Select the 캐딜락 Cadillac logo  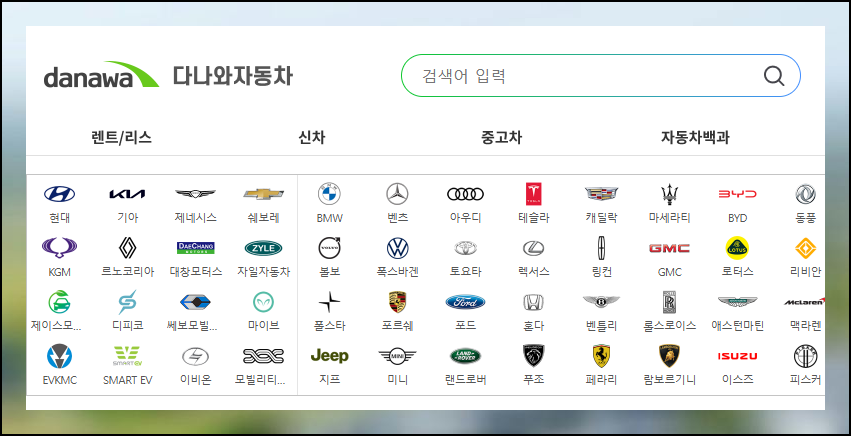coord(601,194)
